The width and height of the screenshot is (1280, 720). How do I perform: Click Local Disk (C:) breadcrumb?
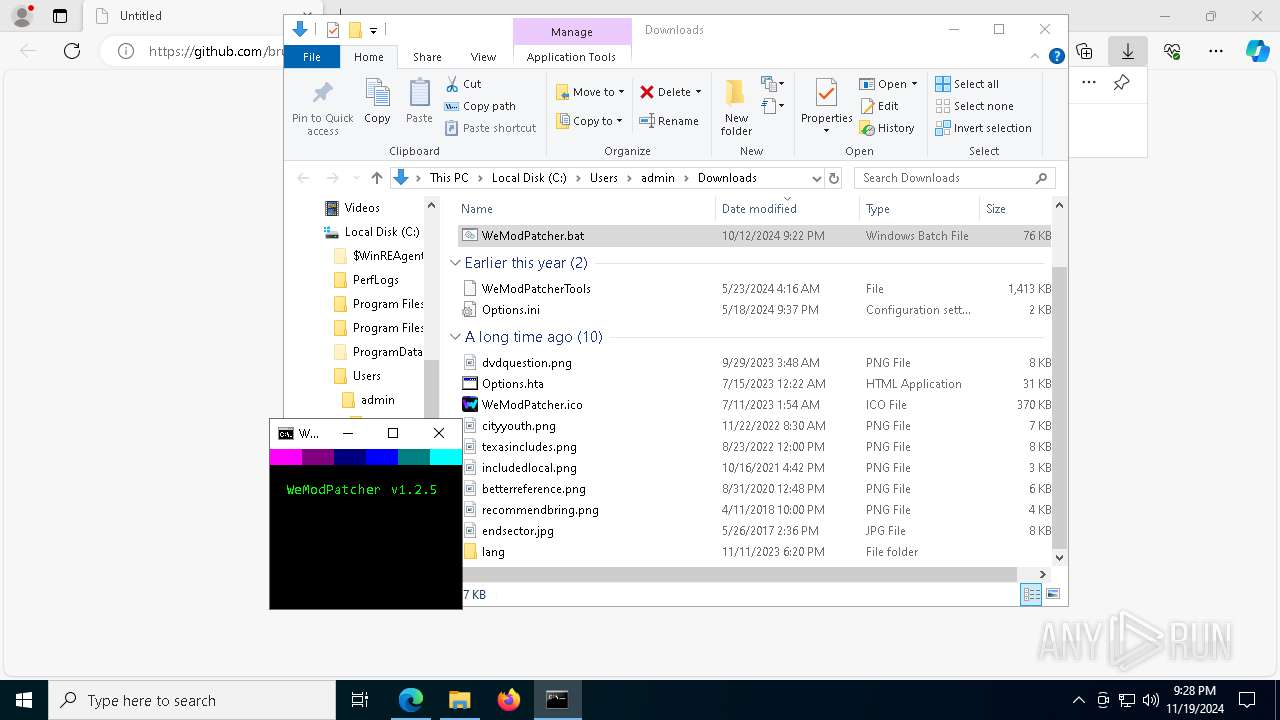(529, 178)
